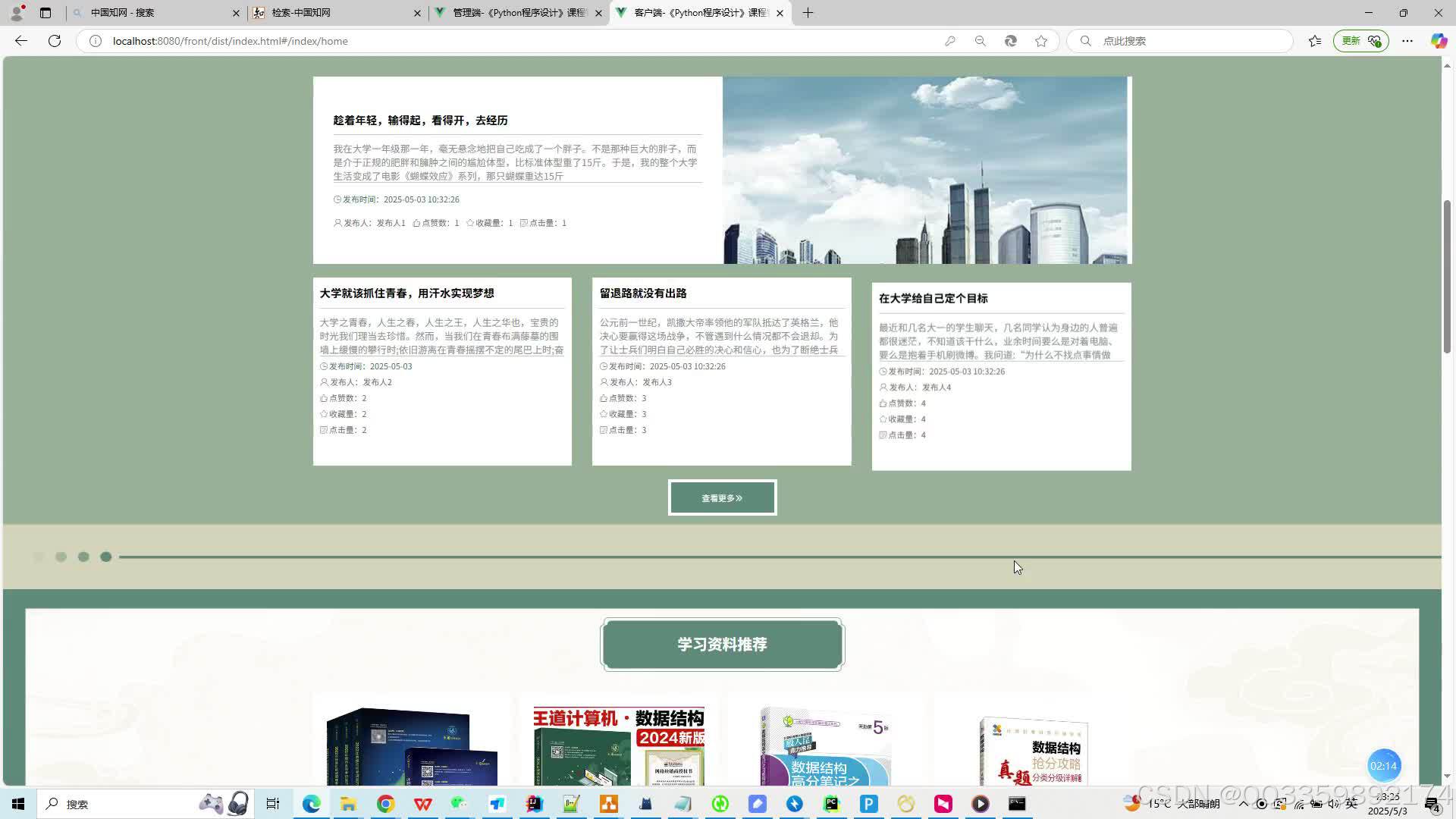Open Copilot in the browser toolbar
Viewport: 1456px width, 819px height.
pos(1439,41)
